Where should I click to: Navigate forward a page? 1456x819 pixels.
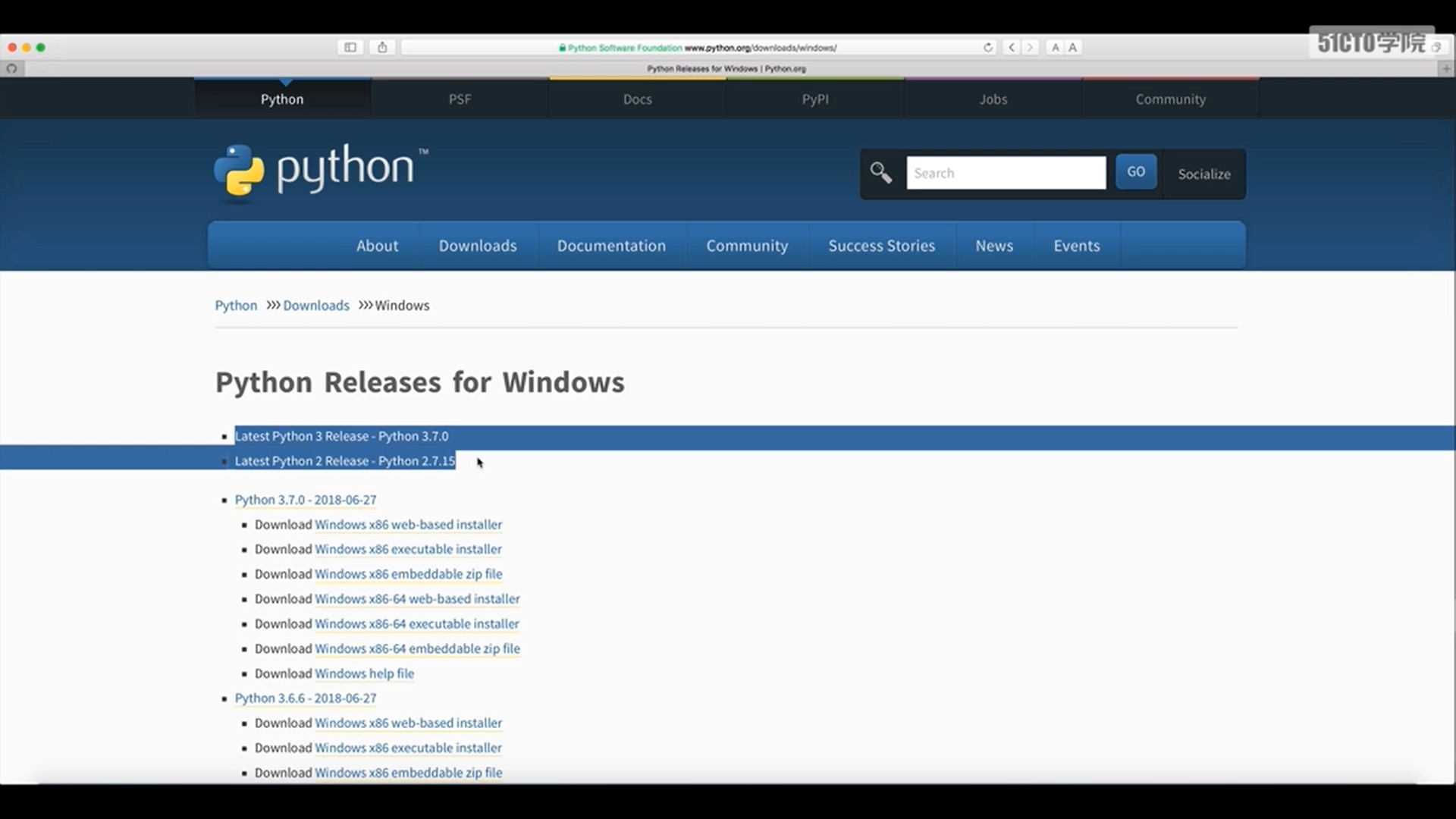tap(1031, 47)
